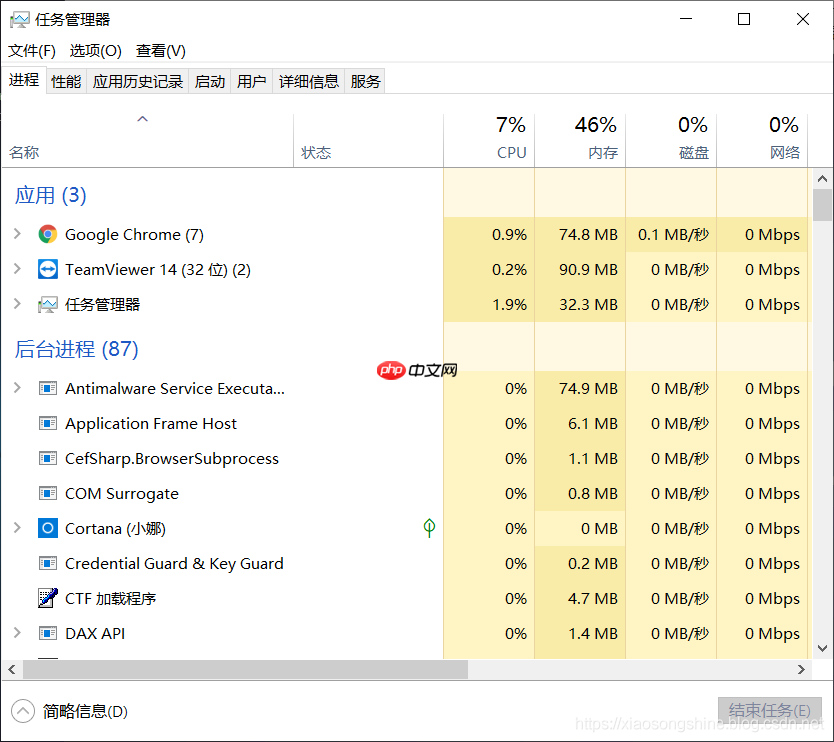Click the CTF 加载程序 icon
834x742 pixels.
point(47,598)
